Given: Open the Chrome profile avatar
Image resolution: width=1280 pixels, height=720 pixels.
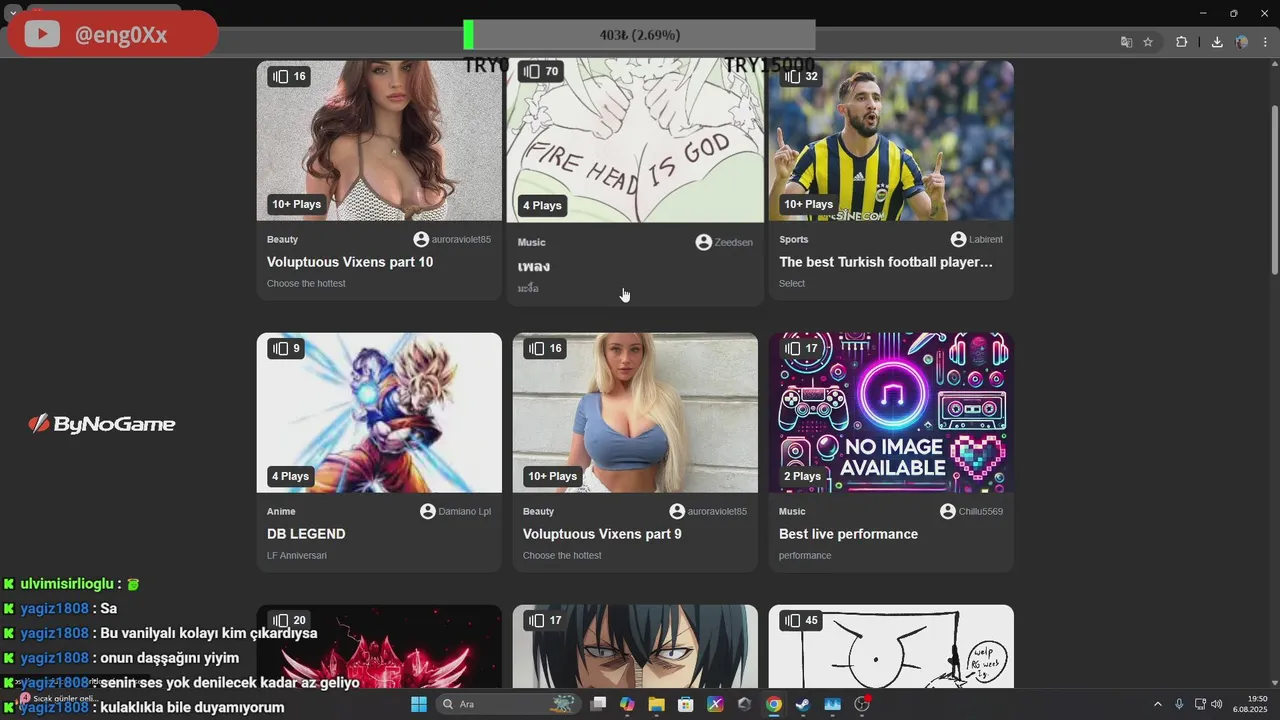Looking at the screenshot, I should point(1242,42).
